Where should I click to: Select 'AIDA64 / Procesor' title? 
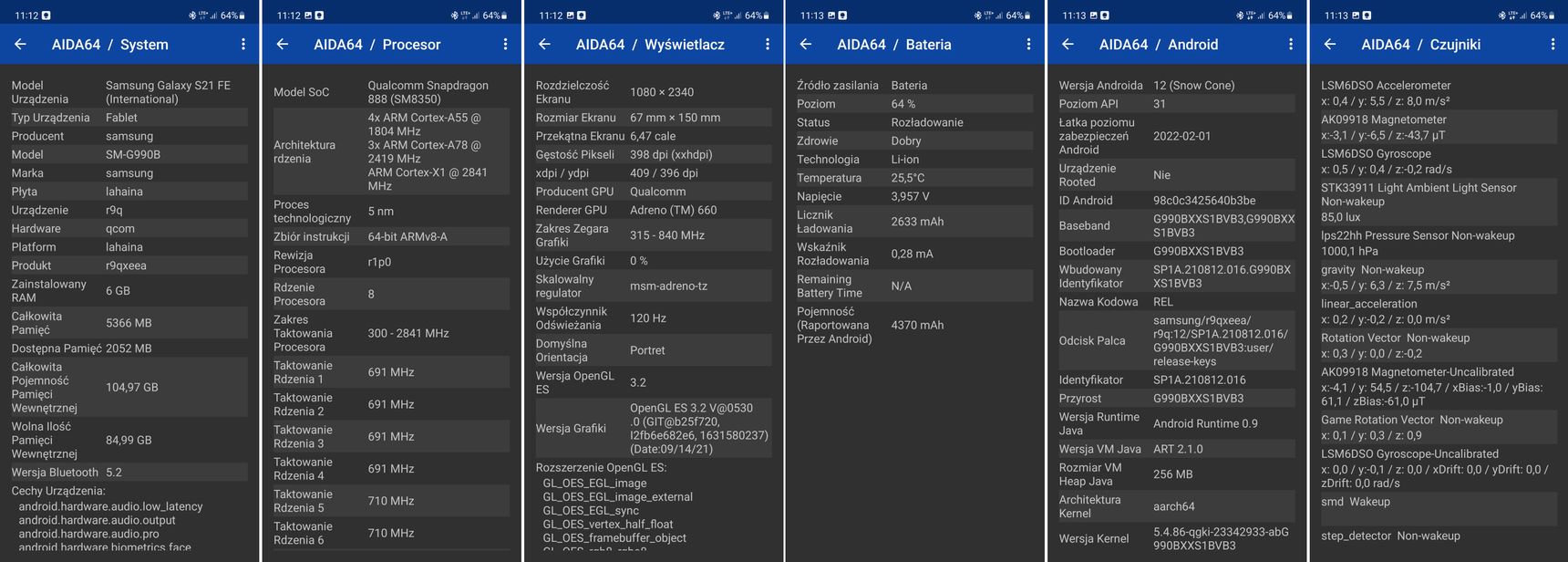click(x=377, y=44)
